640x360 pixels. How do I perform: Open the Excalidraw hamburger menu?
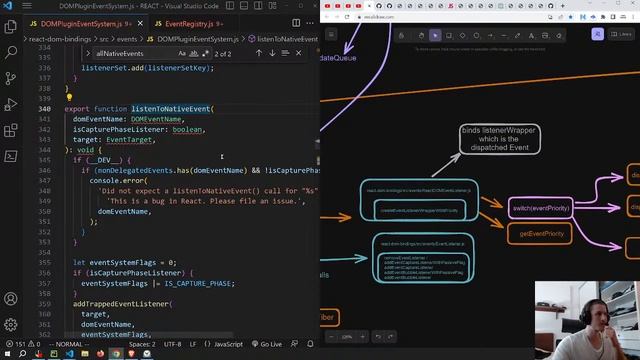click(331, 34)
